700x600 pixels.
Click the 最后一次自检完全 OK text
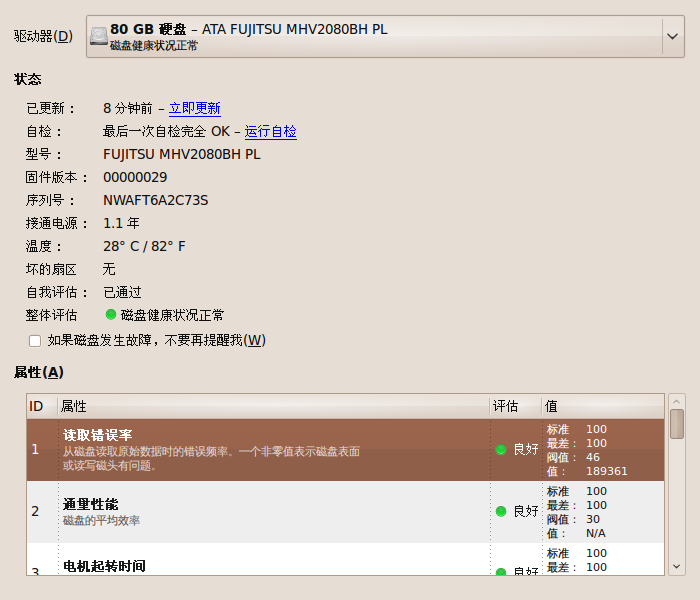[x=166, y=131]
